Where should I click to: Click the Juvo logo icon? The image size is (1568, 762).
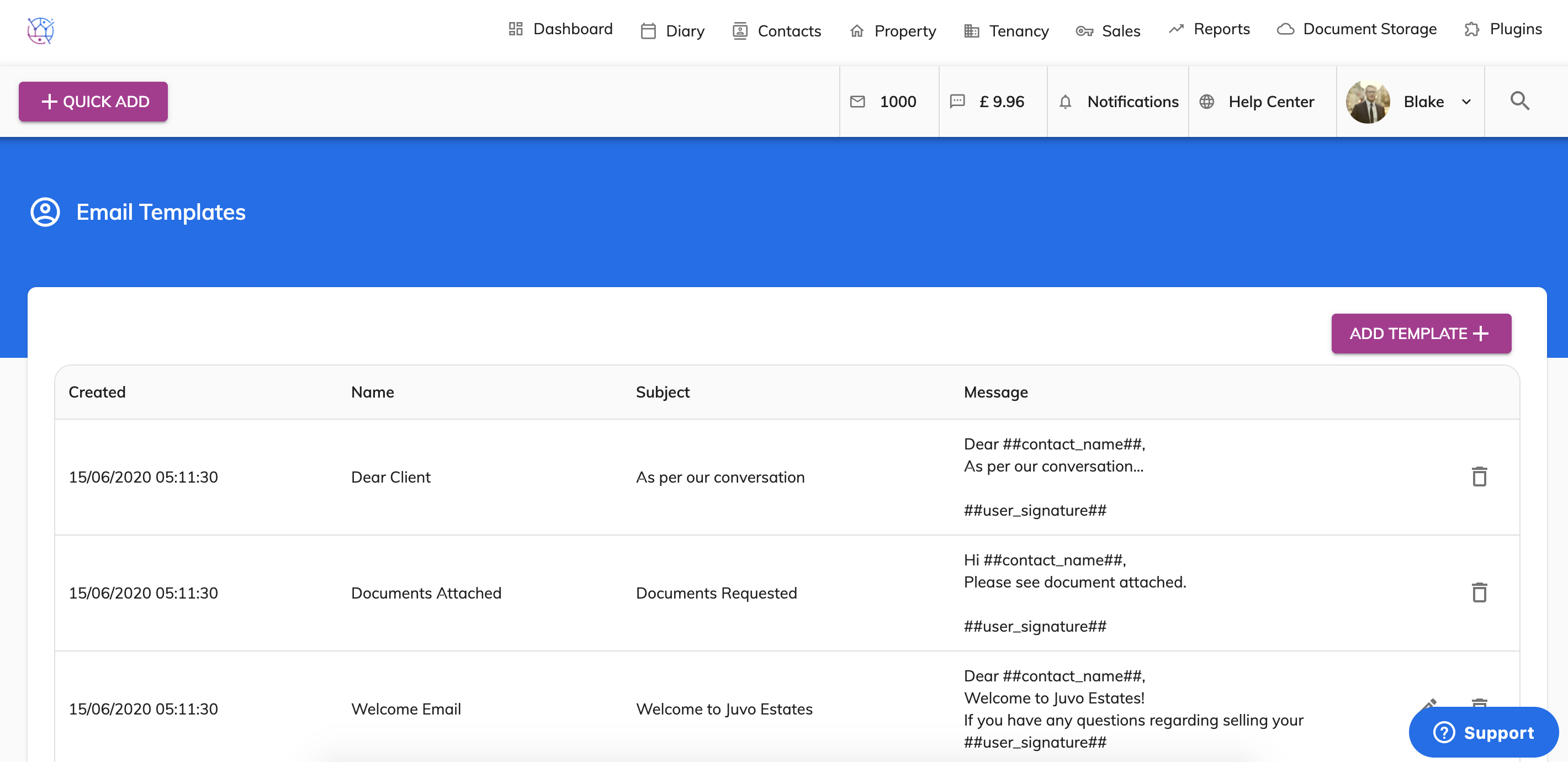(41, 30)
